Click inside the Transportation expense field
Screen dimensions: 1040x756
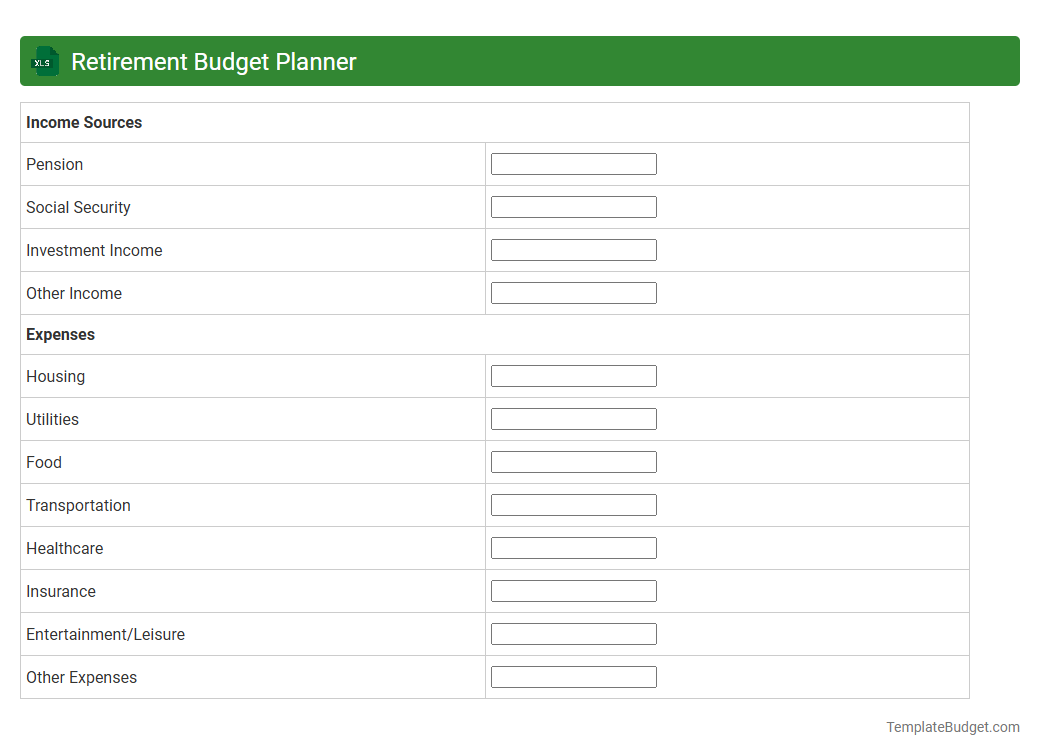point(573,504)
